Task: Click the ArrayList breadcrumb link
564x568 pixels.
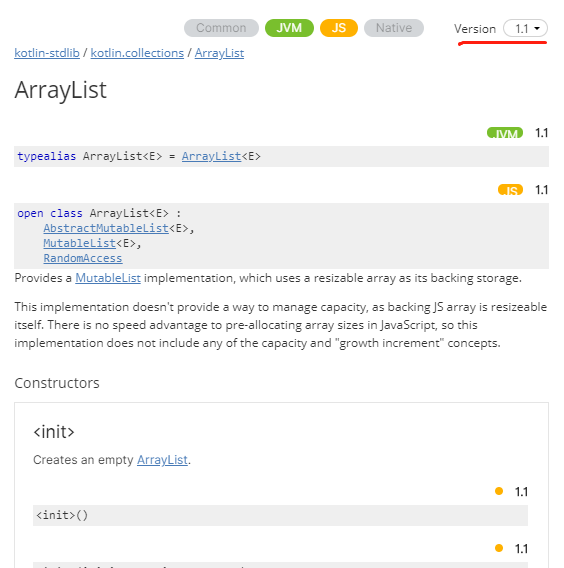Action: [x=219, y=53]
